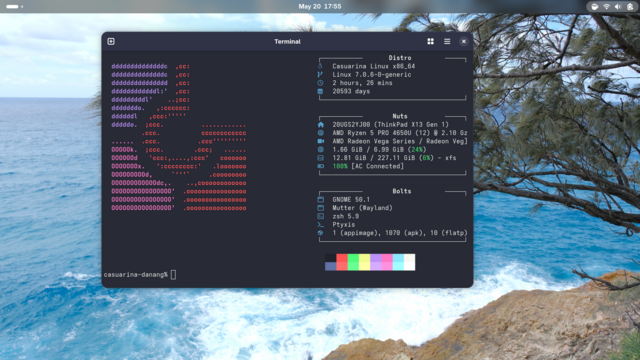Click the green 24% memory percentage
The image size is (640, 360).
click(x=417, y=149)
